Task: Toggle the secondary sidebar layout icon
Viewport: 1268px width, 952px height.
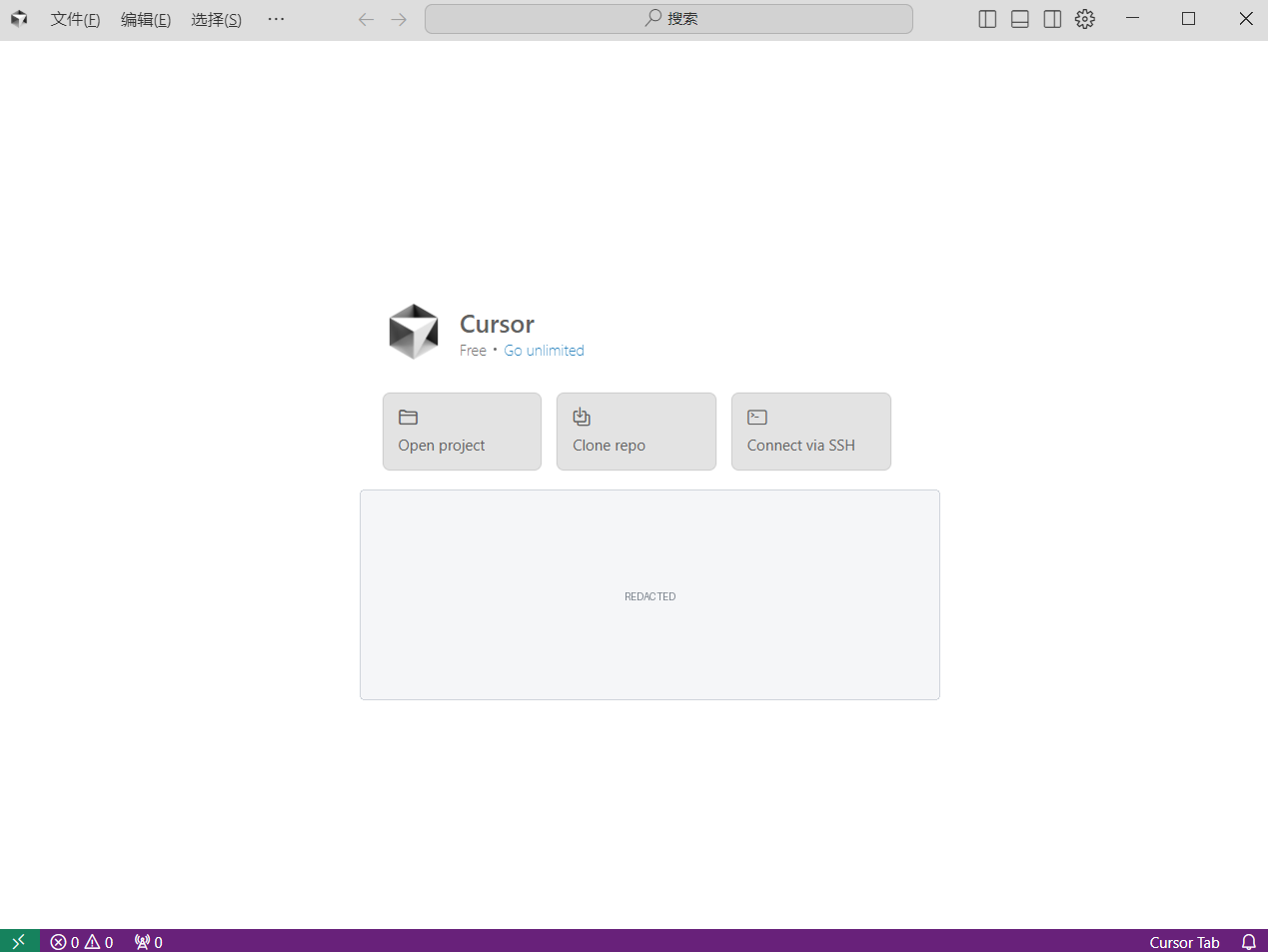Action: 1052,19
